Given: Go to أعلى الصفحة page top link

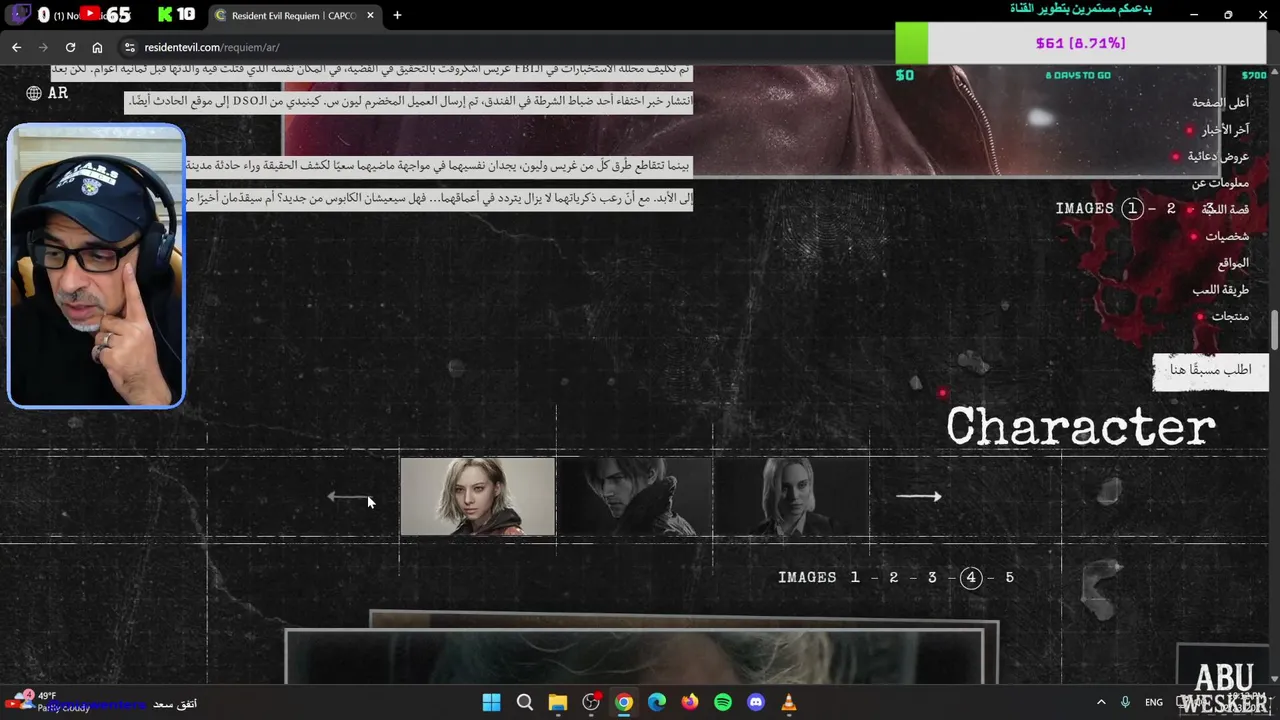Looking at the screenshot, I should coord(1220,102).
